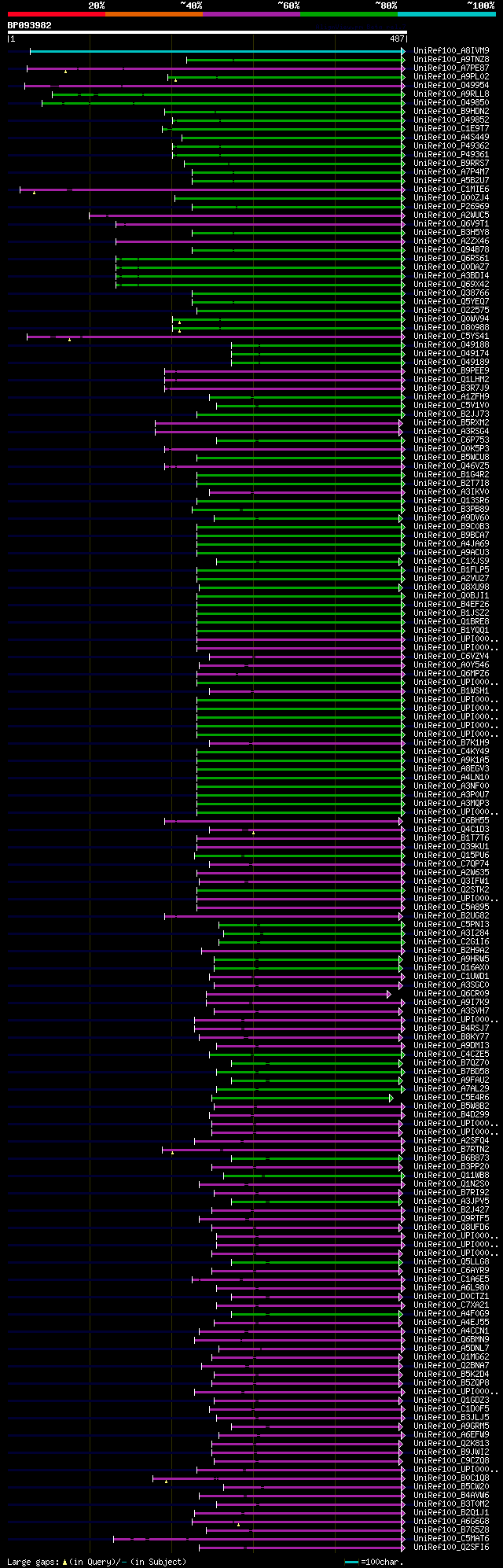
Task: Open UniRef100_Q94B78 entry
Action: pos(451,250)
